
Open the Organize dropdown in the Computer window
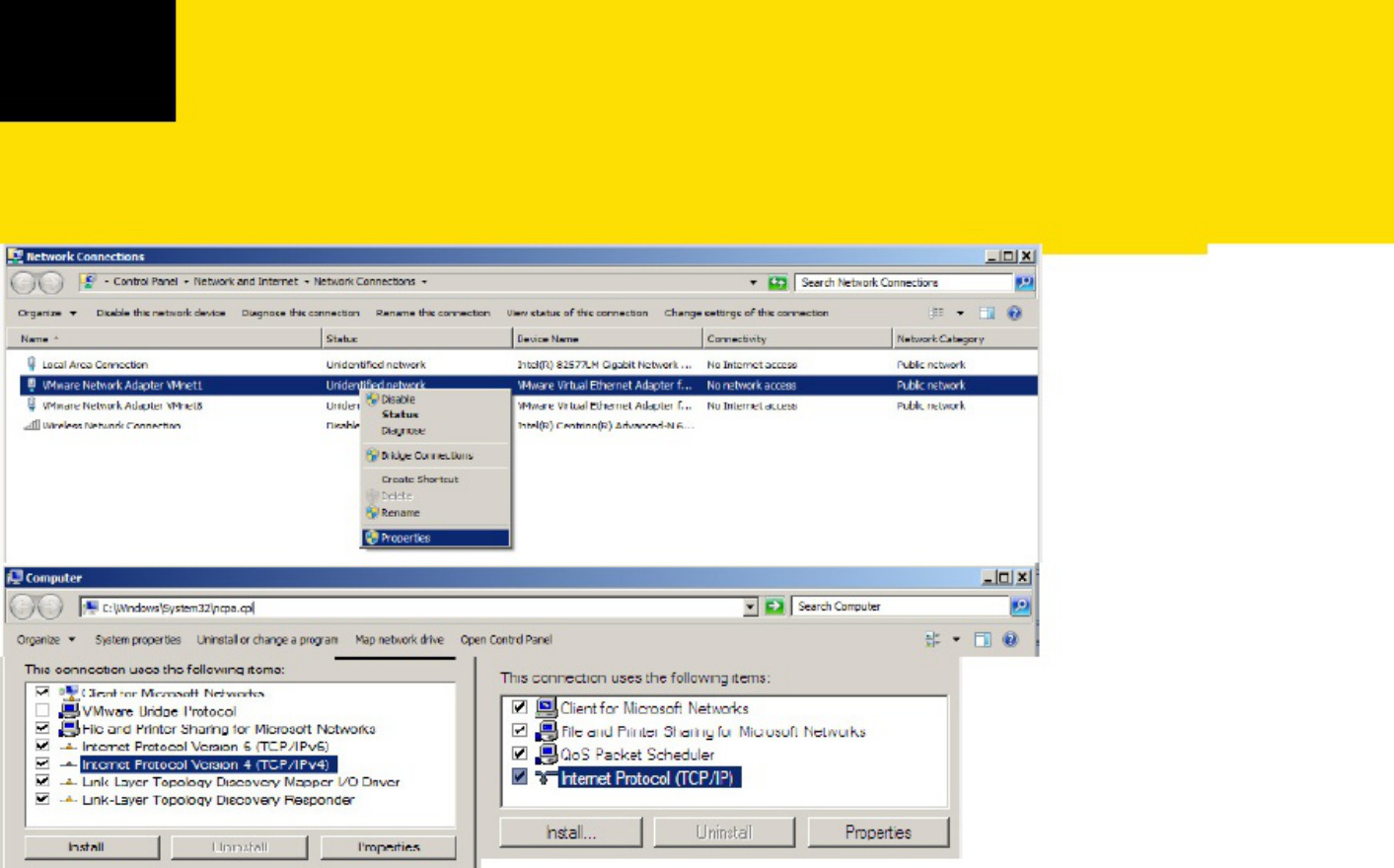[45, 640]
